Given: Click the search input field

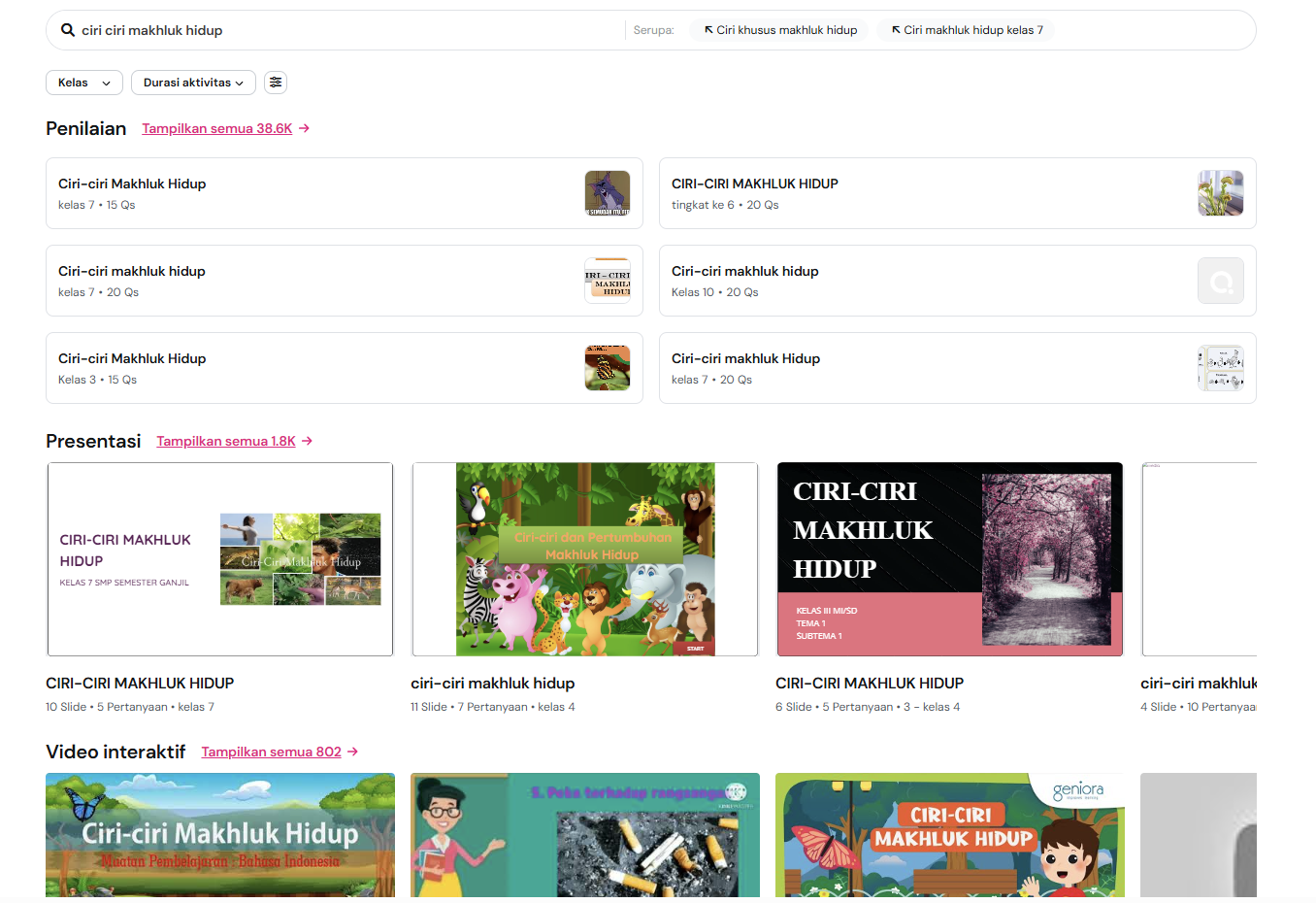Looking at the screenshot, I should (349, 30).
